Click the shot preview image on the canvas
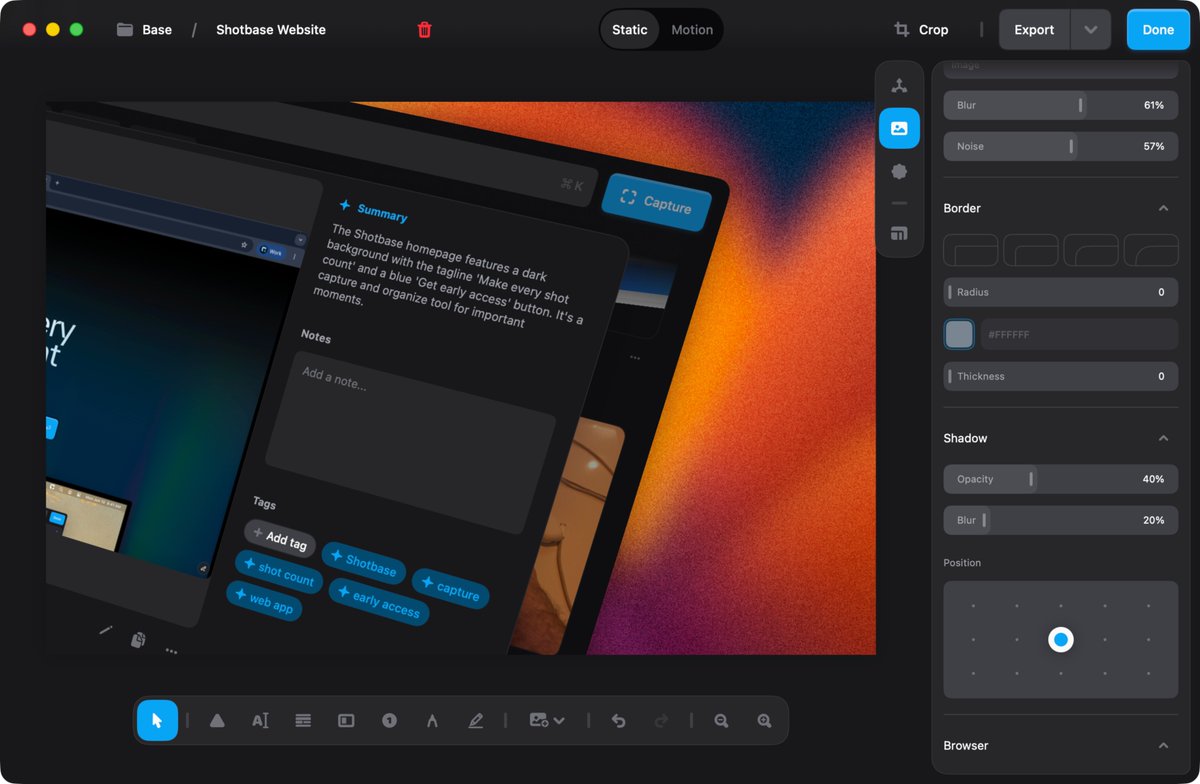 click(x=460, y=378)
